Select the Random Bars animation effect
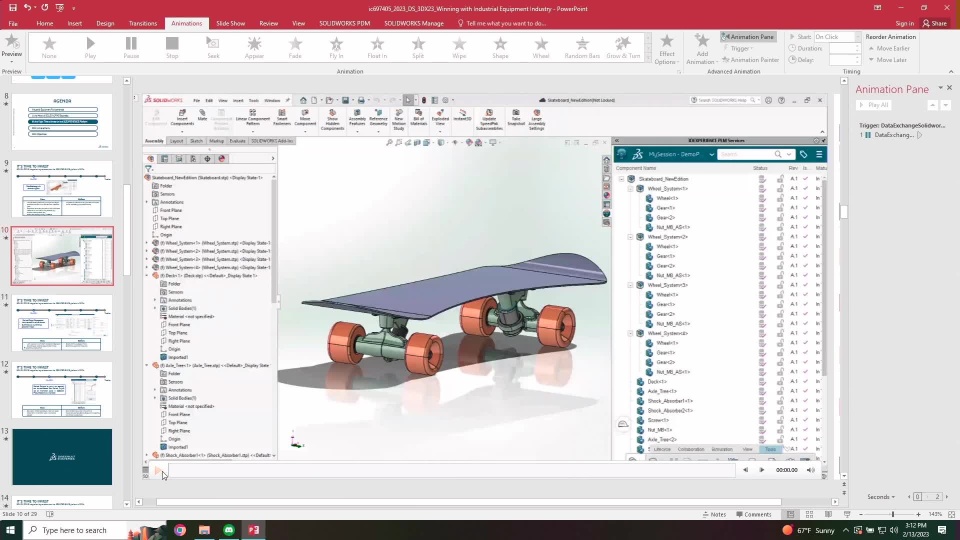The image size is (960, 540). (582, 48)
